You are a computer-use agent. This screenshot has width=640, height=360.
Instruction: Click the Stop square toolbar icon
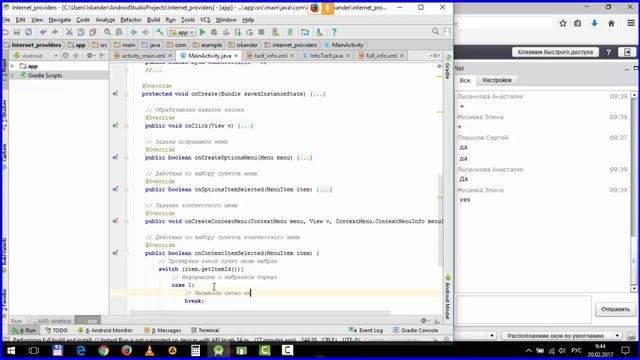pyautogui.click(x=262, y=32)
